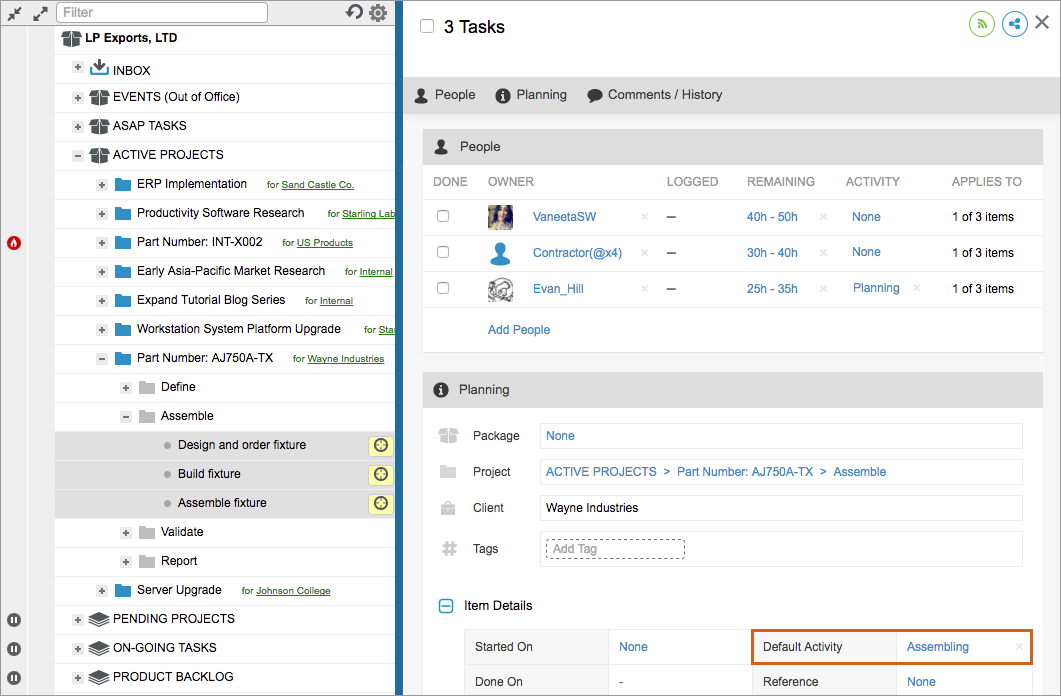Toggle the checkbox next to 3 Tasks
Viewport: 1061px width, 696px height.
(x=427, y=27)
